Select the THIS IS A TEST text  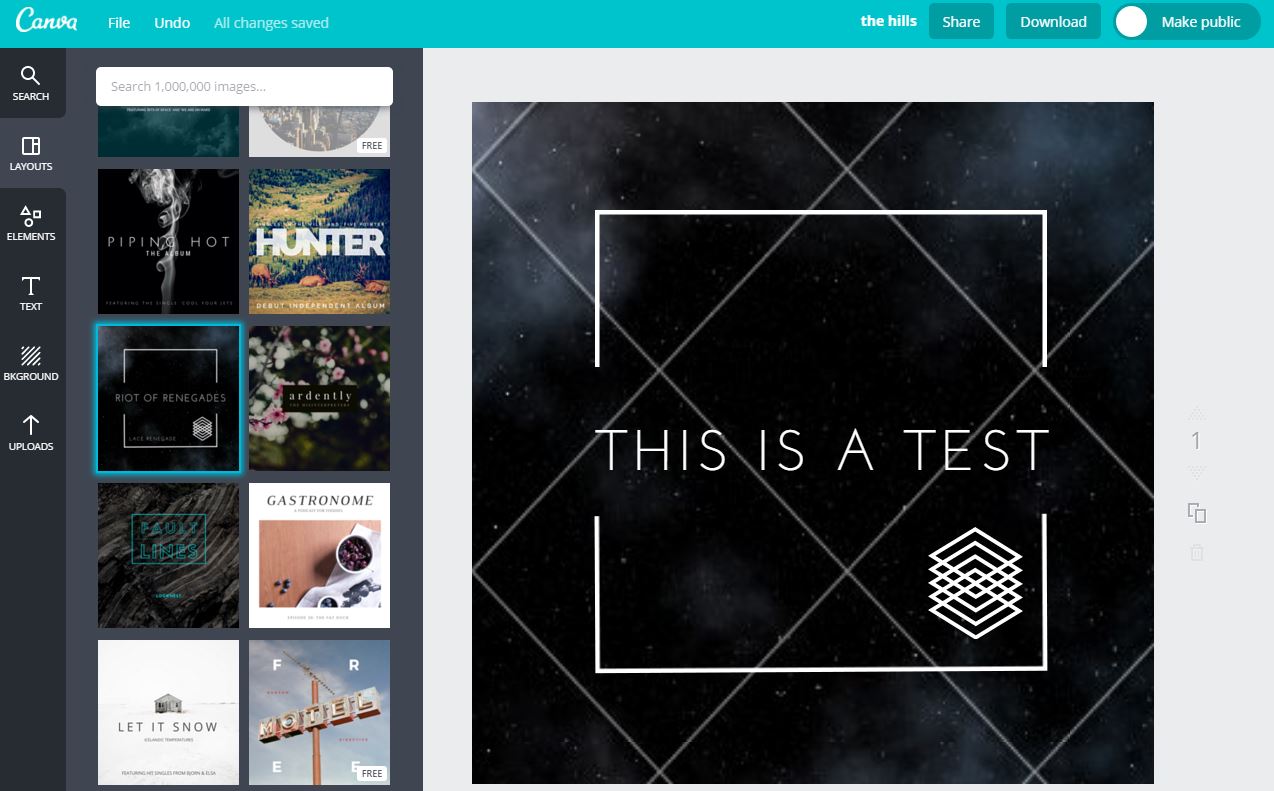tap(822, 451)
